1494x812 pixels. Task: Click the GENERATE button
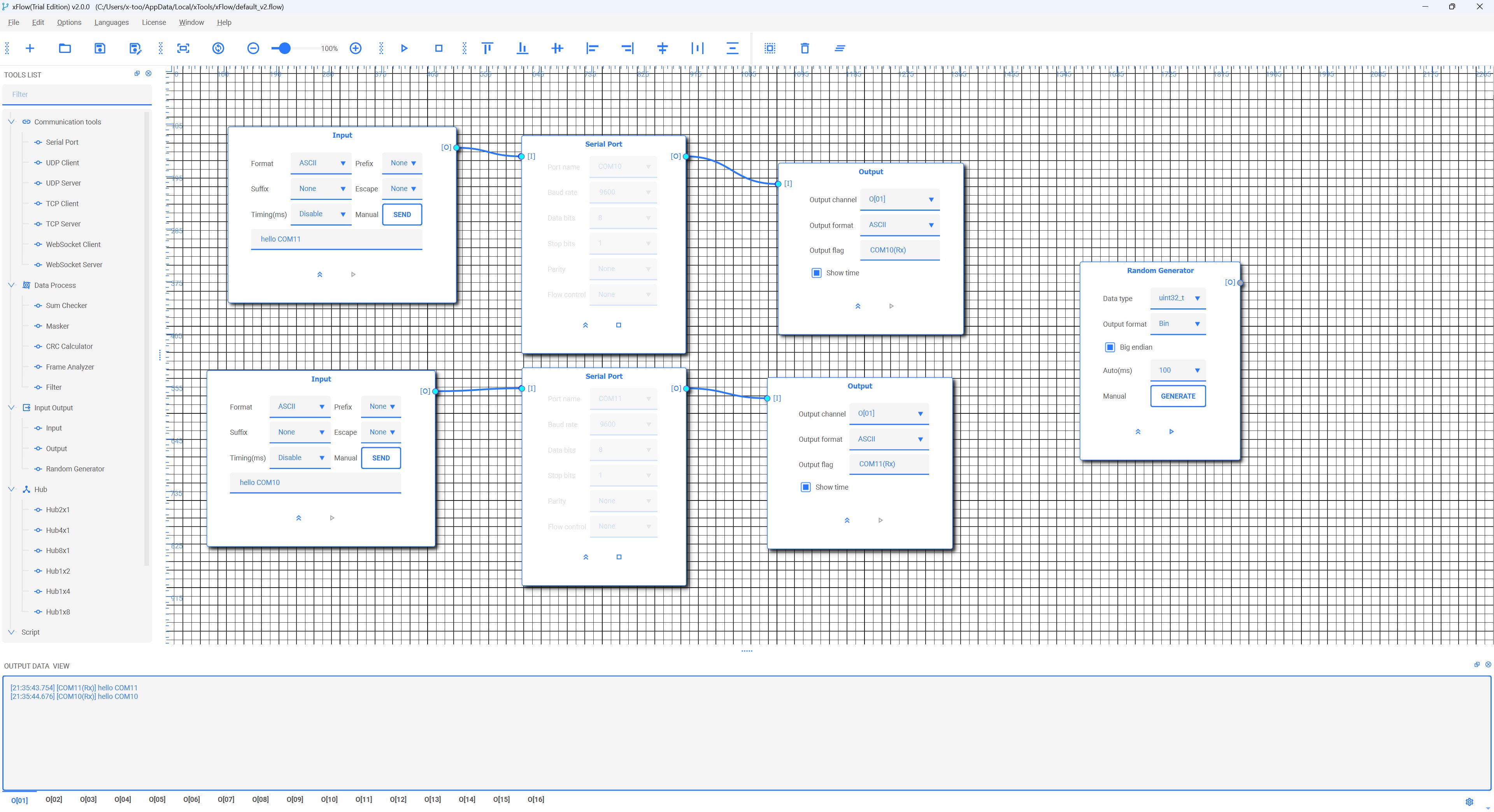[1177, 396]
